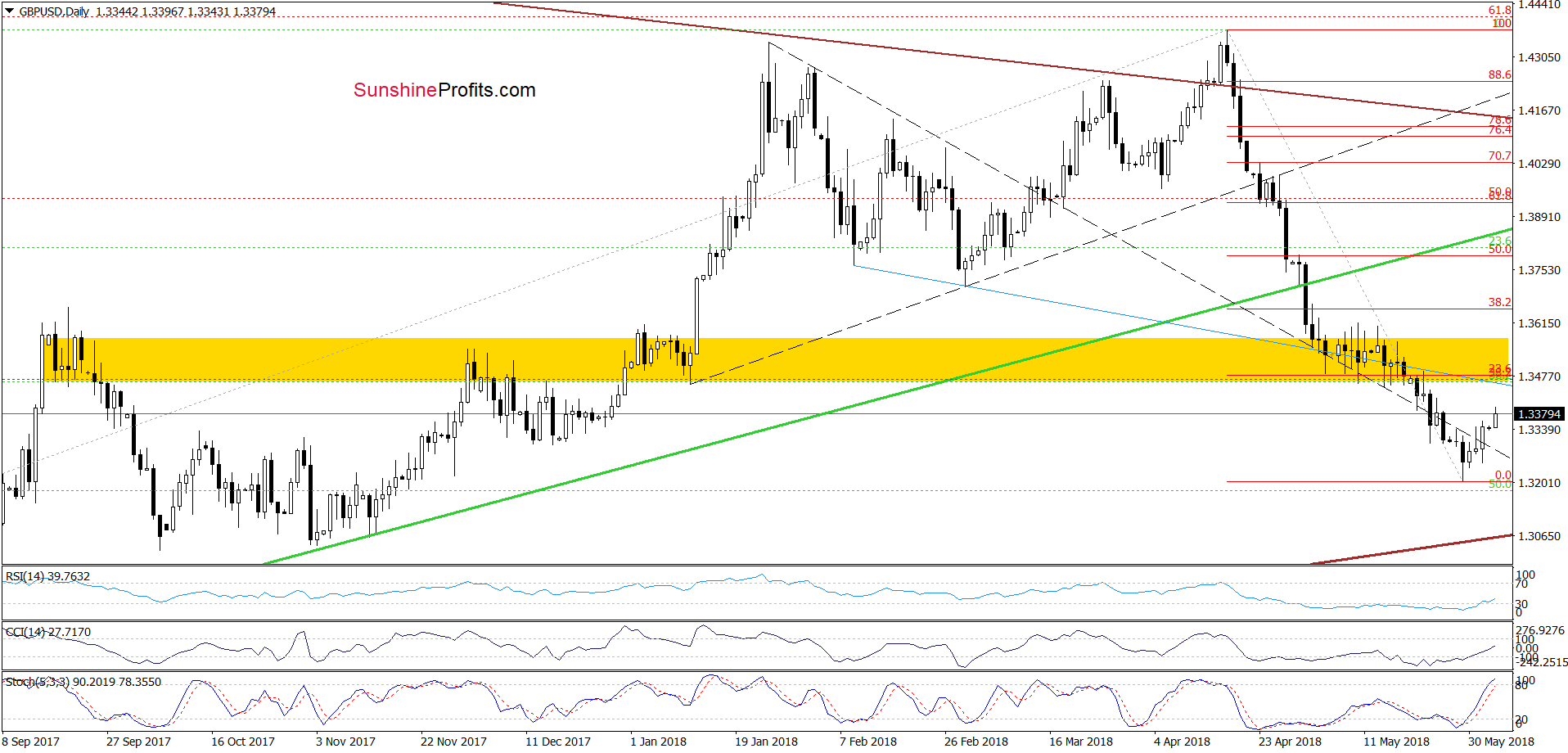The image size is (1568, 753).
Task: Click the 88.6 Fibonacci level label
Action: [1499, 74]
